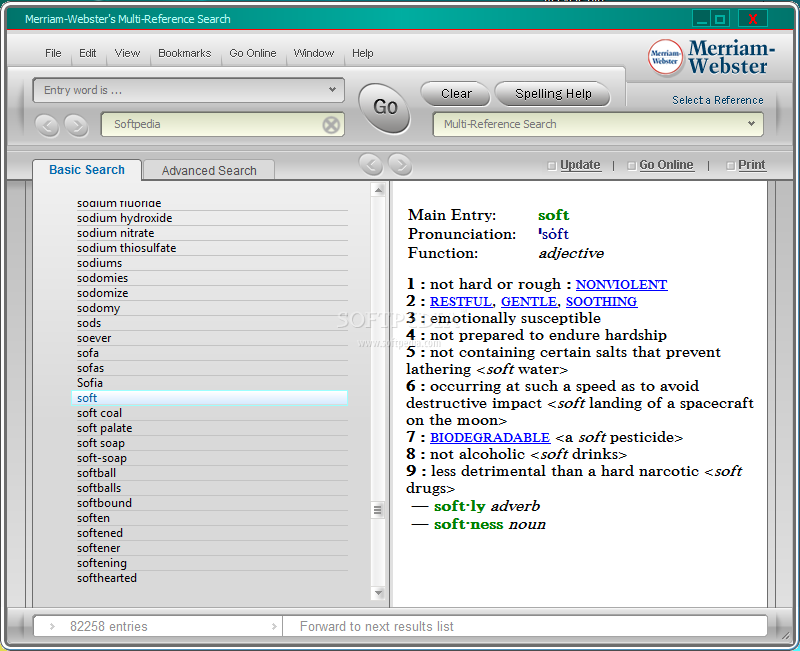Open the Help menu
The image size is (800, 651).
tap(362, 53)
